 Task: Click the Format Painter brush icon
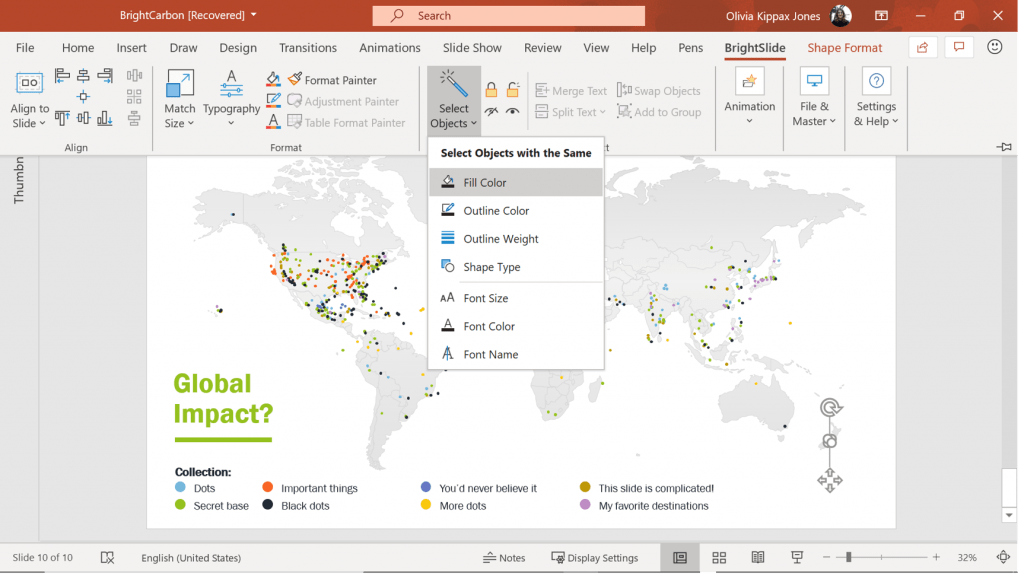click(295, 80)
